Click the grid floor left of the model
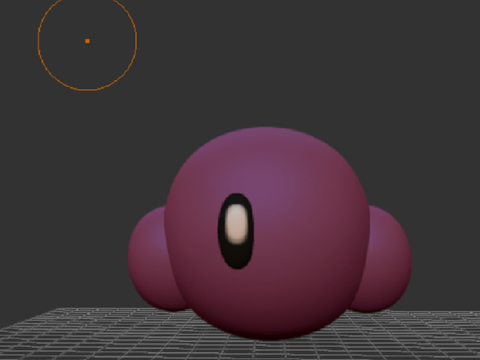 (x=83, y=333)
